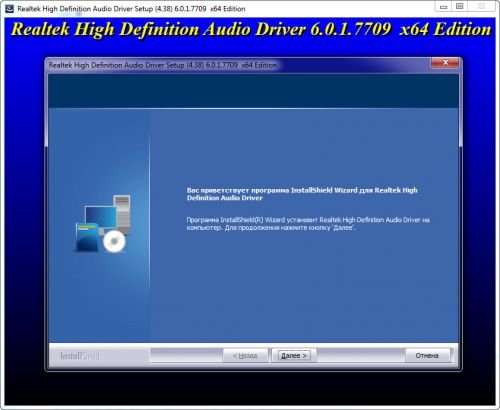Click the computer and CD installer graphic
The image size is (500, 410).
pos(103,224)
